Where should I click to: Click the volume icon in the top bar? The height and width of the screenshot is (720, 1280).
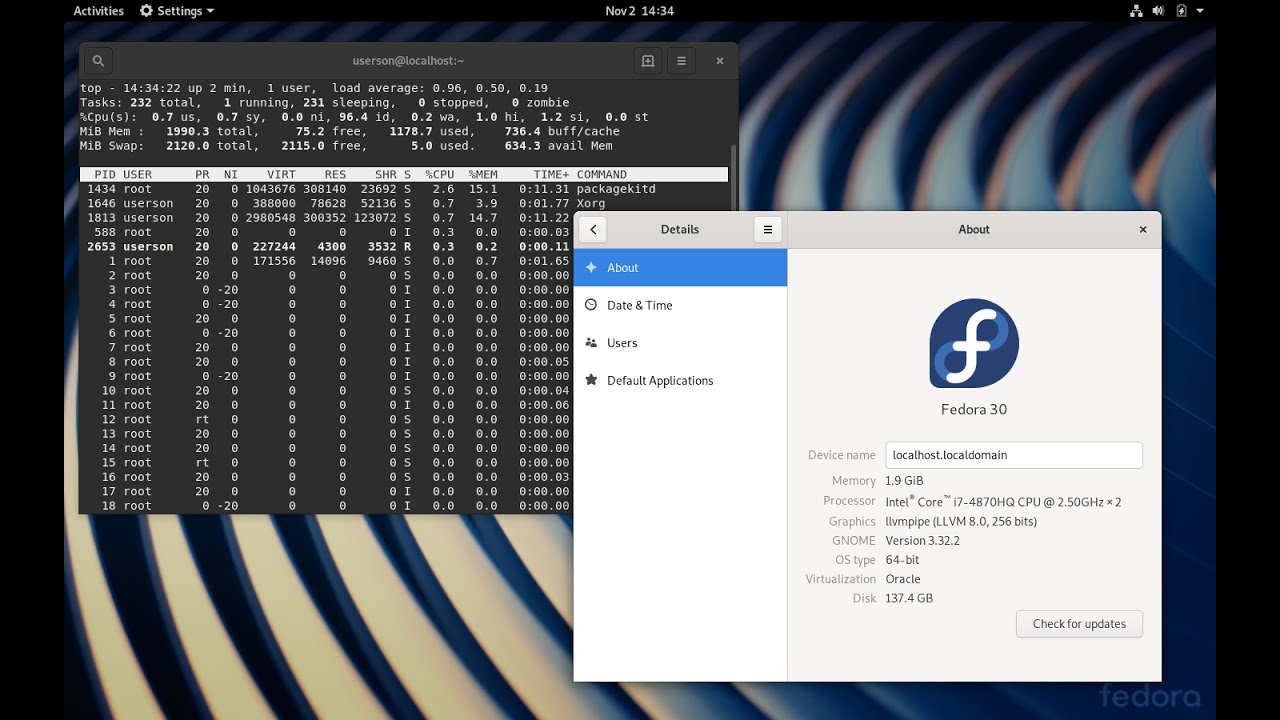pyautogui.click(x=1158, y=11)
